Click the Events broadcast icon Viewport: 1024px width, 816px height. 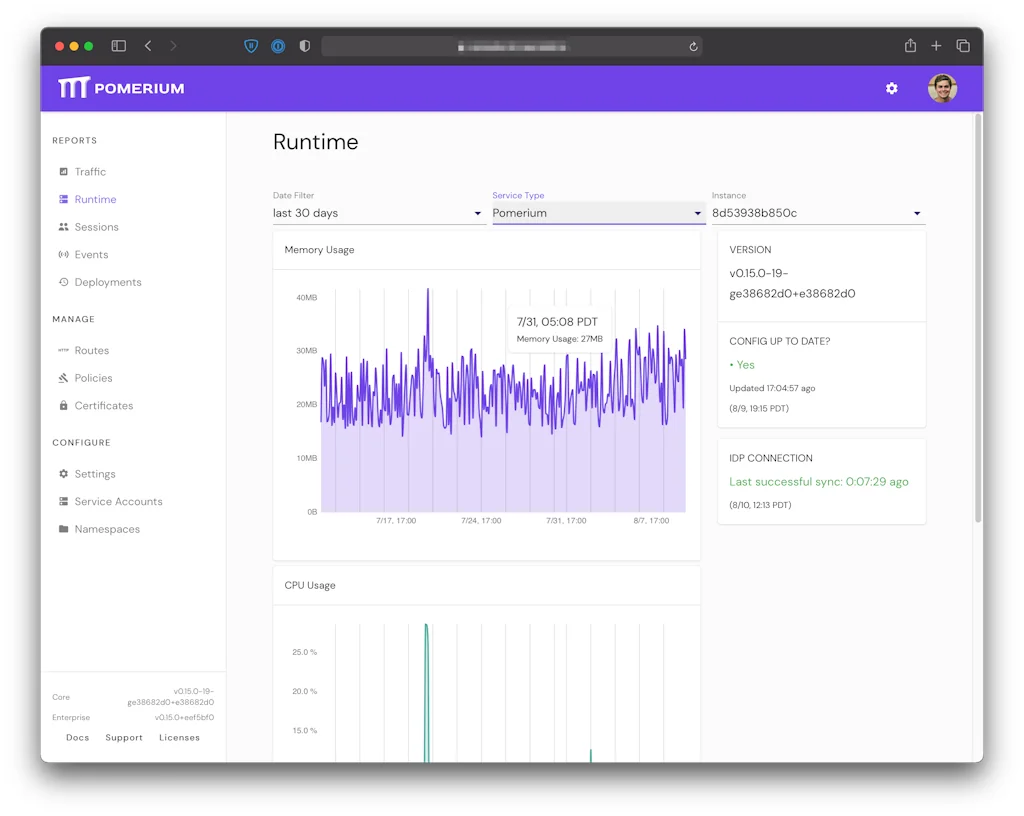pos(64,255)
